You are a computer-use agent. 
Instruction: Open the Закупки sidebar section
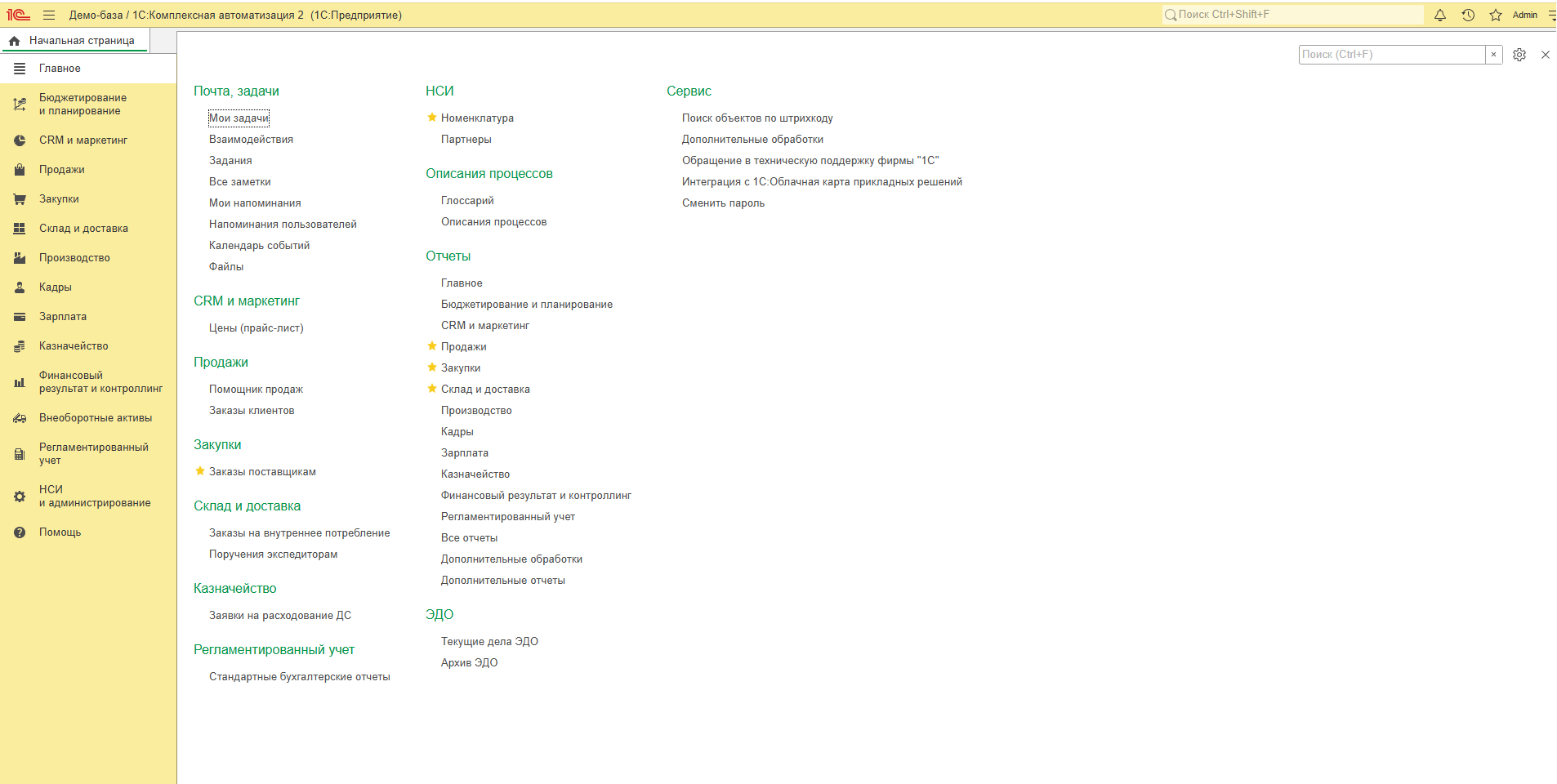tap(59, 199)
